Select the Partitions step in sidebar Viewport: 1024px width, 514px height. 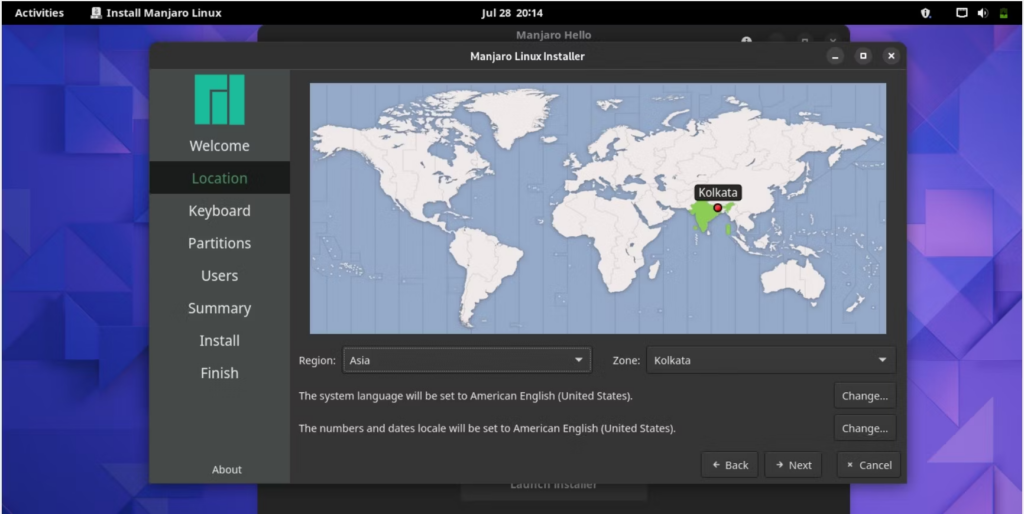pos(219,243)
